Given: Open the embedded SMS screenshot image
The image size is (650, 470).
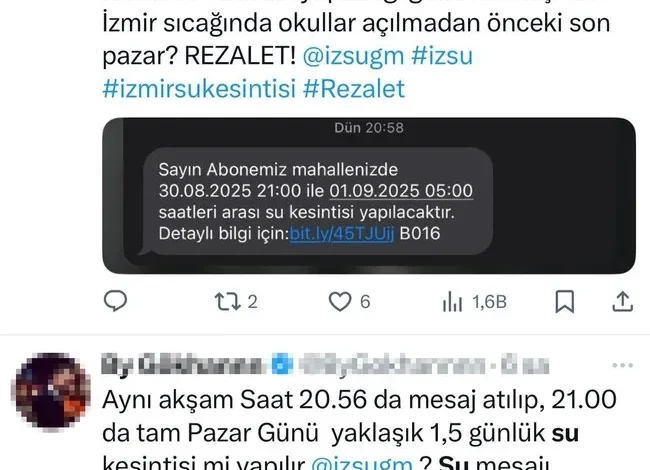Looking at the screenshot, I should tap(369, 196).
